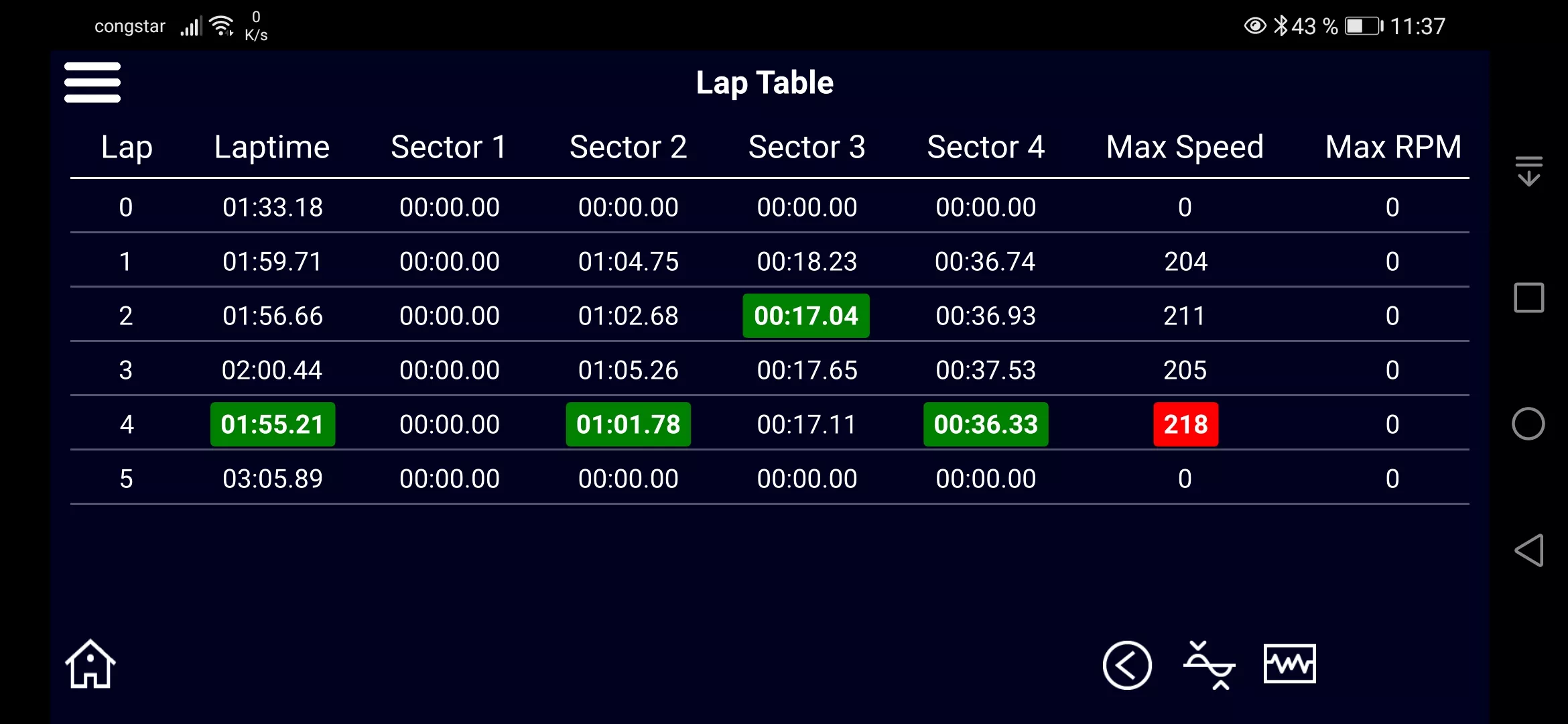The width and height of the screenshot is (1568, 724).
Task: Select the Max Speed column header
Action: tap(1185, 147)
